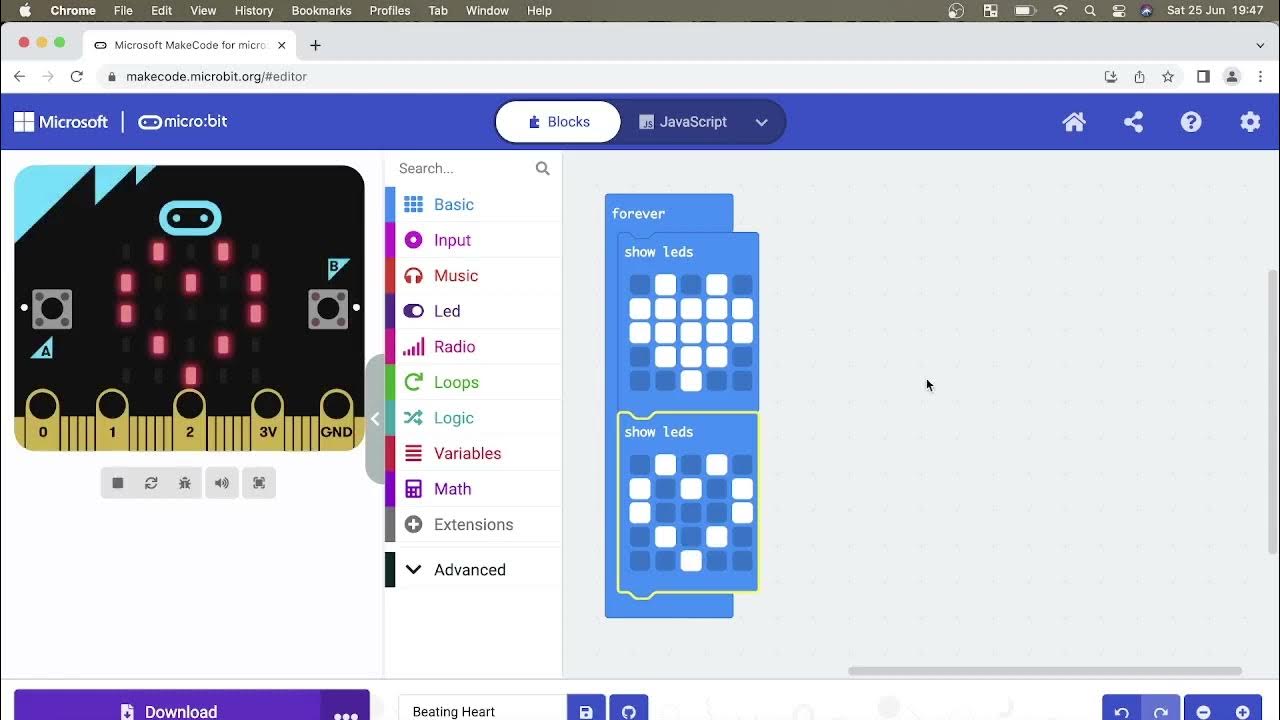Undo the last editor action
1280x720 pixels.
[x=1122, y=711]
